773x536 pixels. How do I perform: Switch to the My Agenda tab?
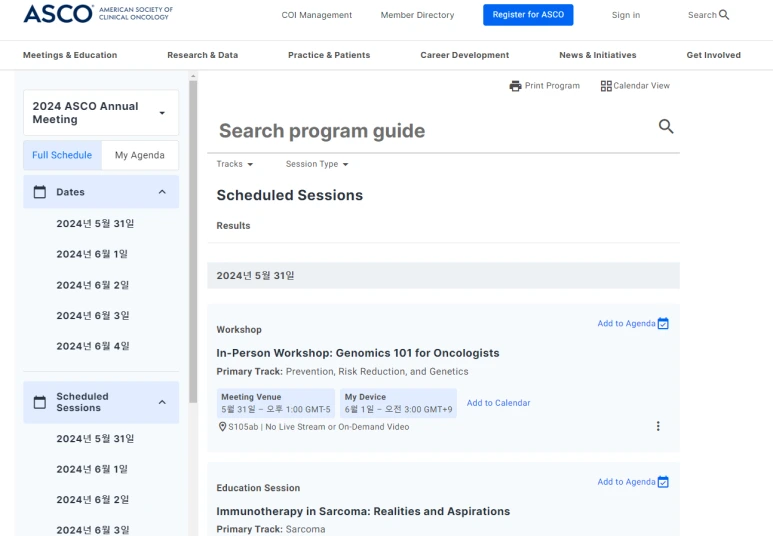click(x=140, y=155)
